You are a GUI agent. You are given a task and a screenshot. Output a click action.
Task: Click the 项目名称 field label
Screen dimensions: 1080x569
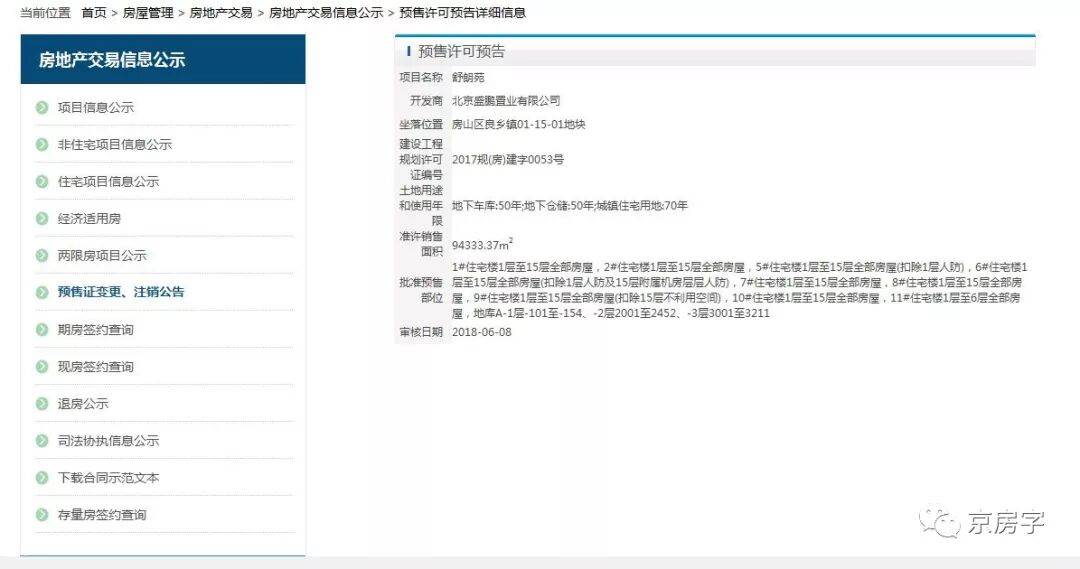point(421,78)
